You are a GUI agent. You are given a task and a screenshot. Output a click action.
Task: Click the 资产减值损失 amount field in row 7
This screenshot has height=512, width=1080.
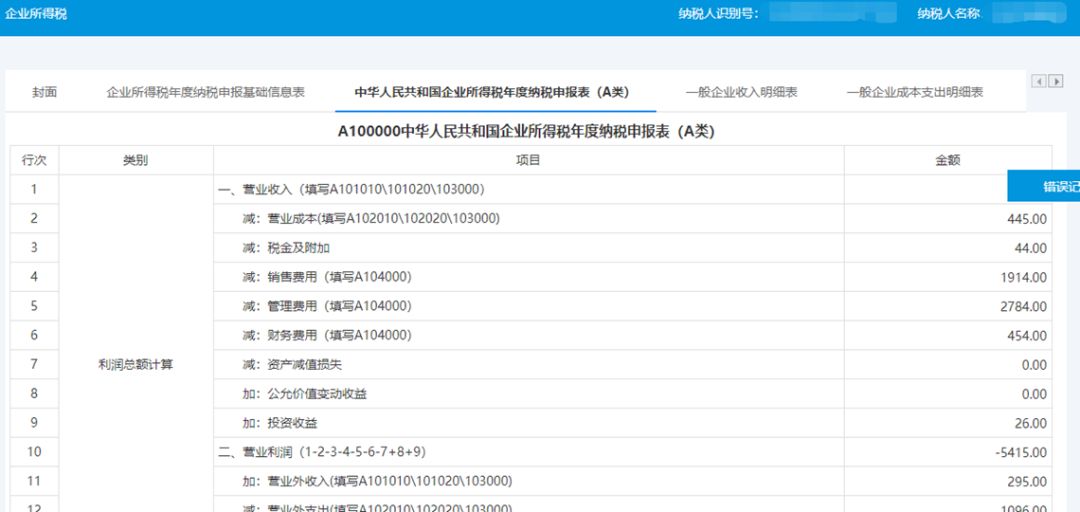tap(947, 365)
